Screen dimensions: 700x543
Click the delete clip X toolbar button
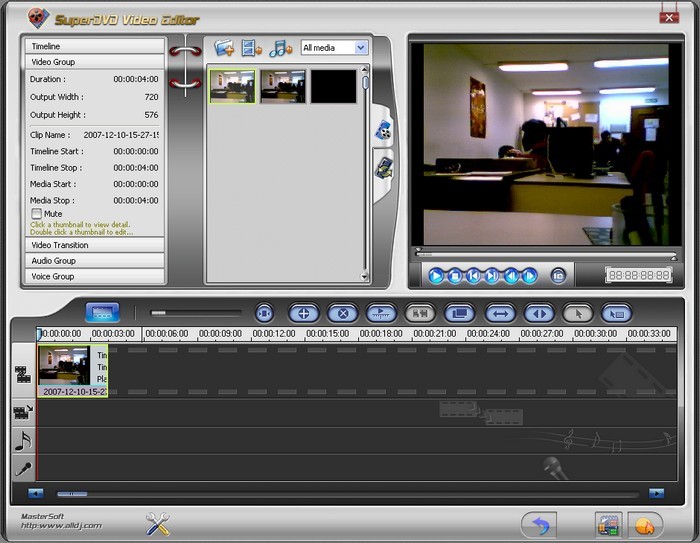tap(343, 313)
